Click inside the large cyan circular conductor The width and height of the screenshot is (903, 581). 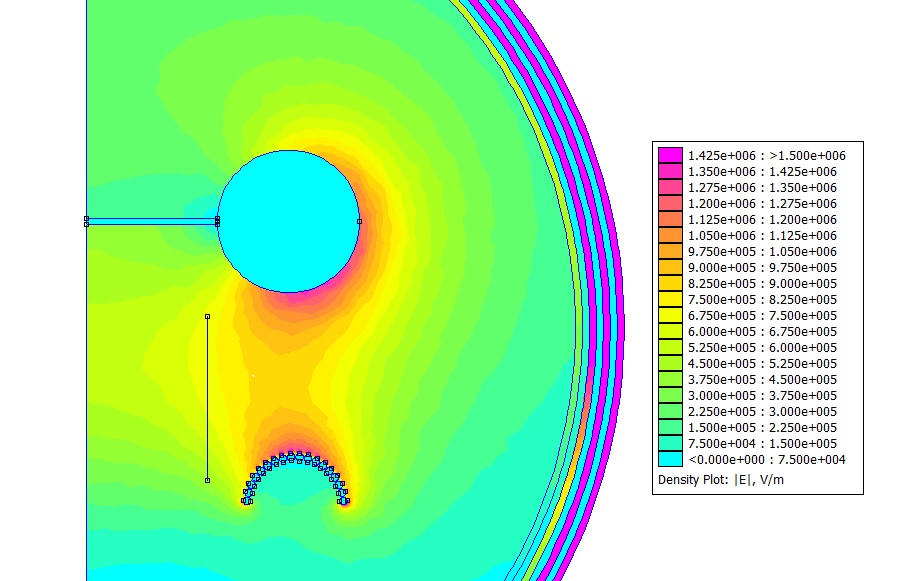288,221
